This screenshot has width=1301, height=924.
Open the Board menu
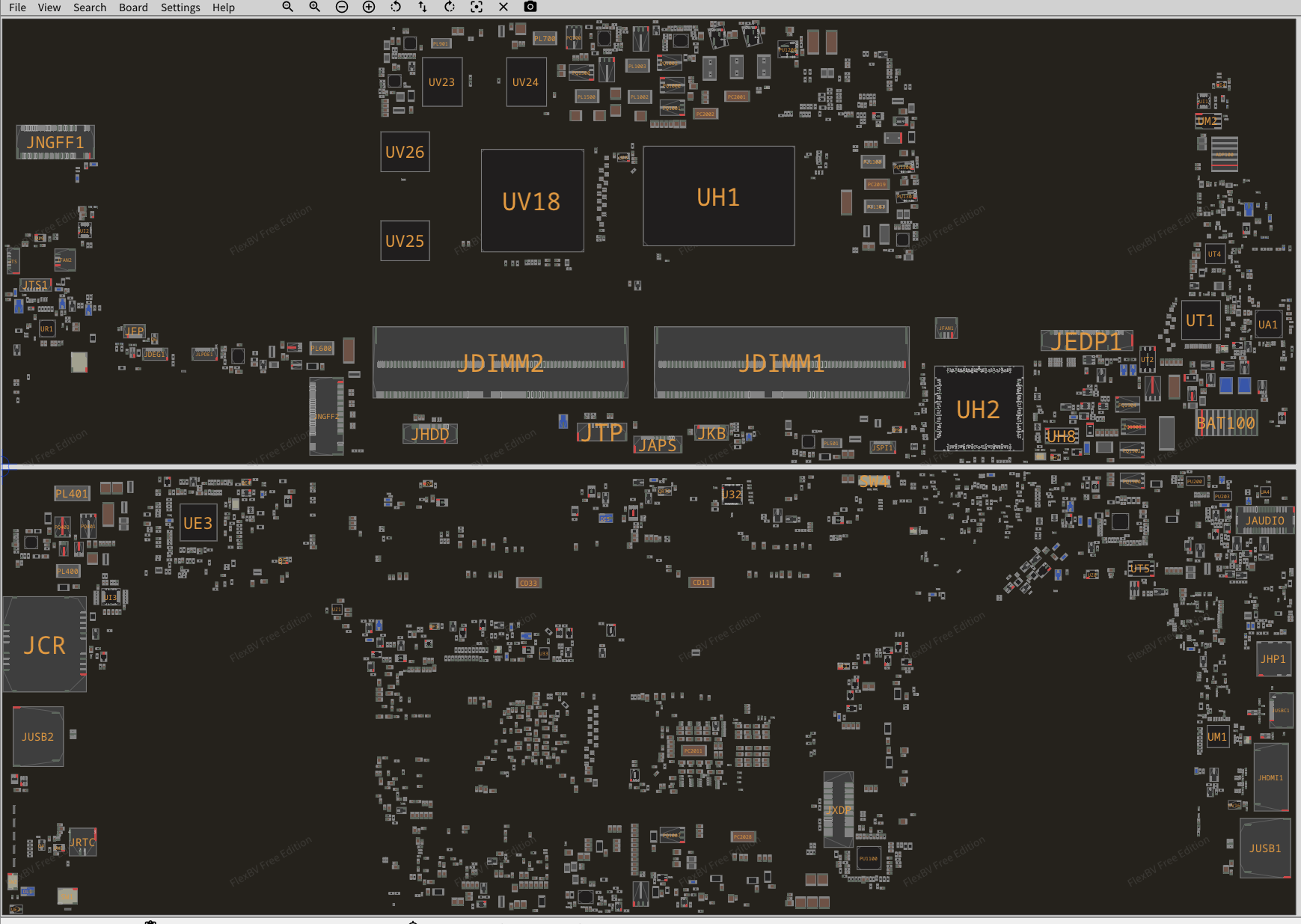click(x=133, y=7)
